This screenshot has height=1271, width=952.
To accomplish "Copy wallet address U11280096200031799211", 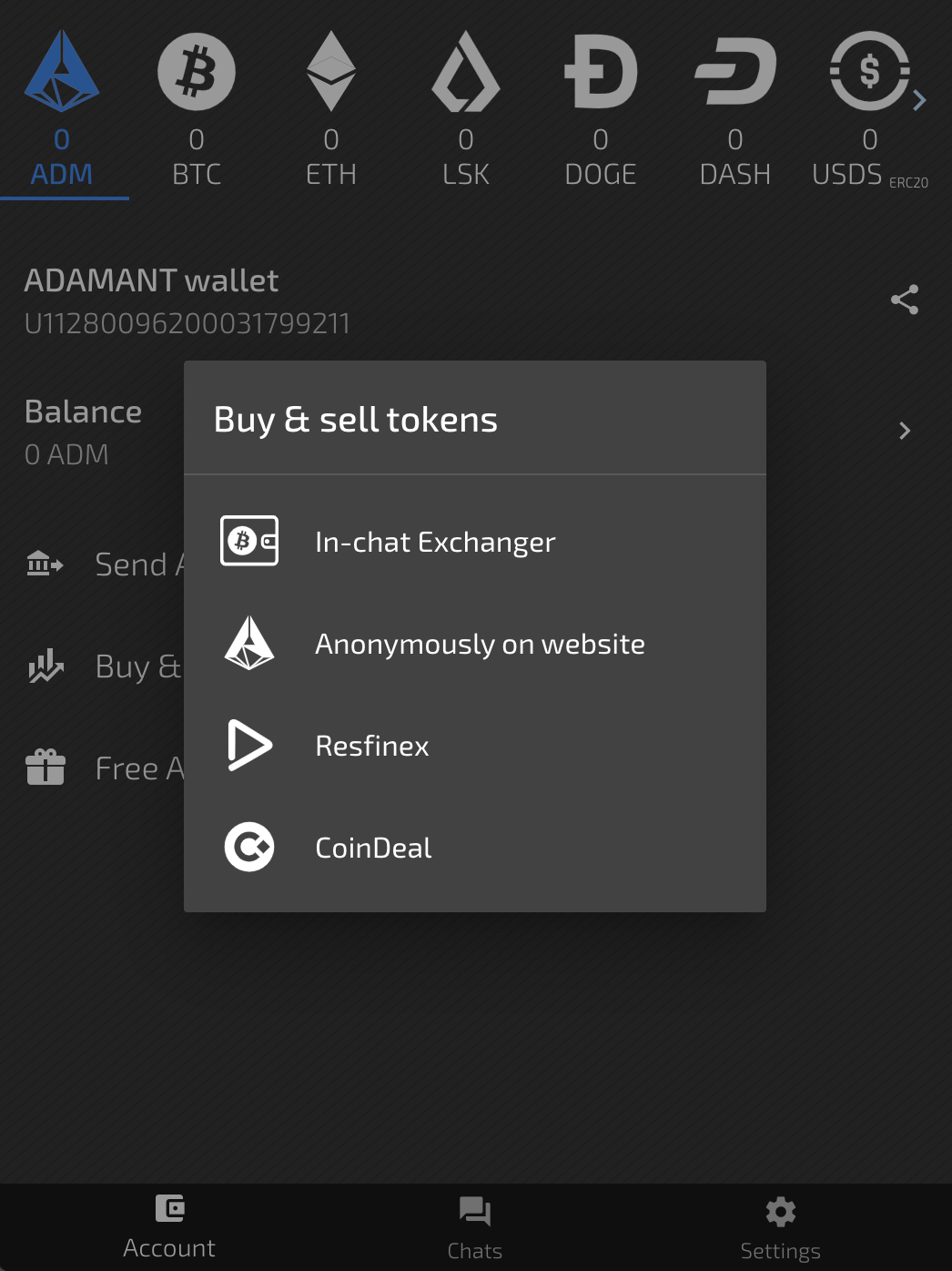I will pyautogui.click(x=187, y=323).
